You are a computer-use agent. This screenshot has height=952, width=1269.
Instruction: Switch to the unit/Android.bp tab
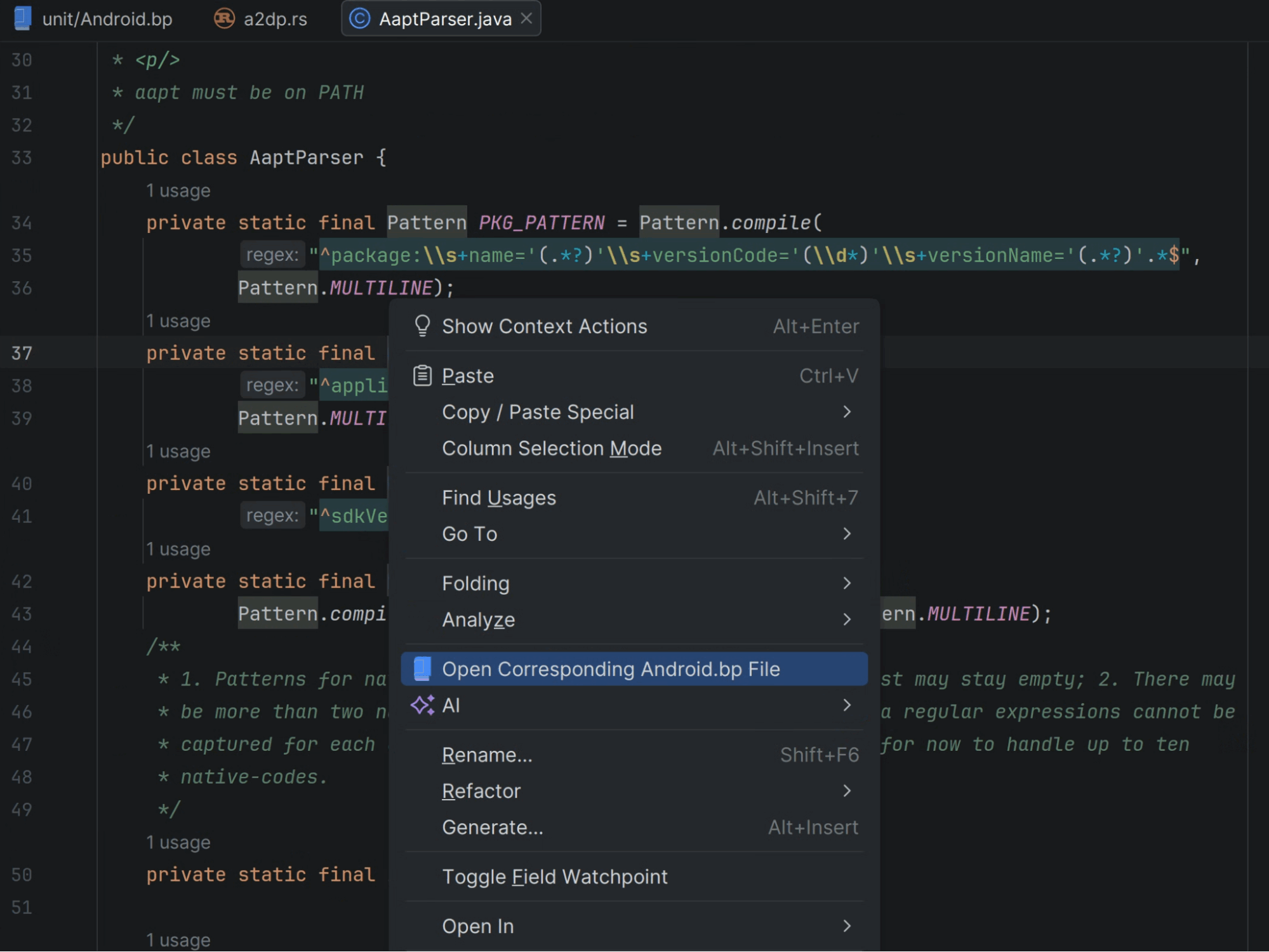pos(93,19)
